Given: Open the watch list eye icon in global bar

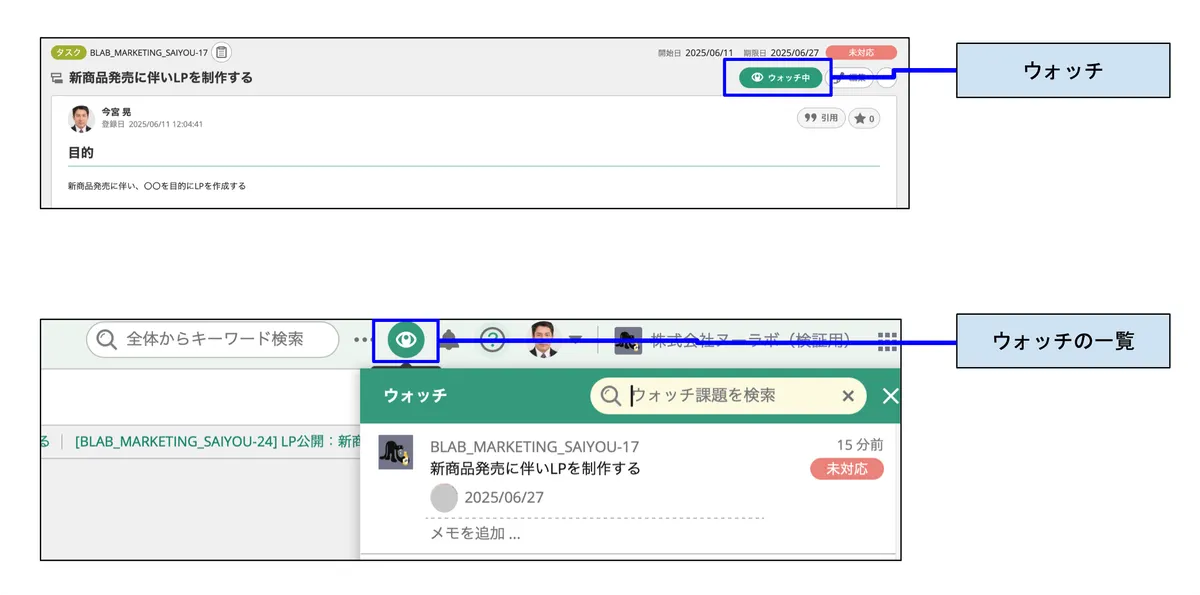Looking at the screenshot, I should pos(406,341).
